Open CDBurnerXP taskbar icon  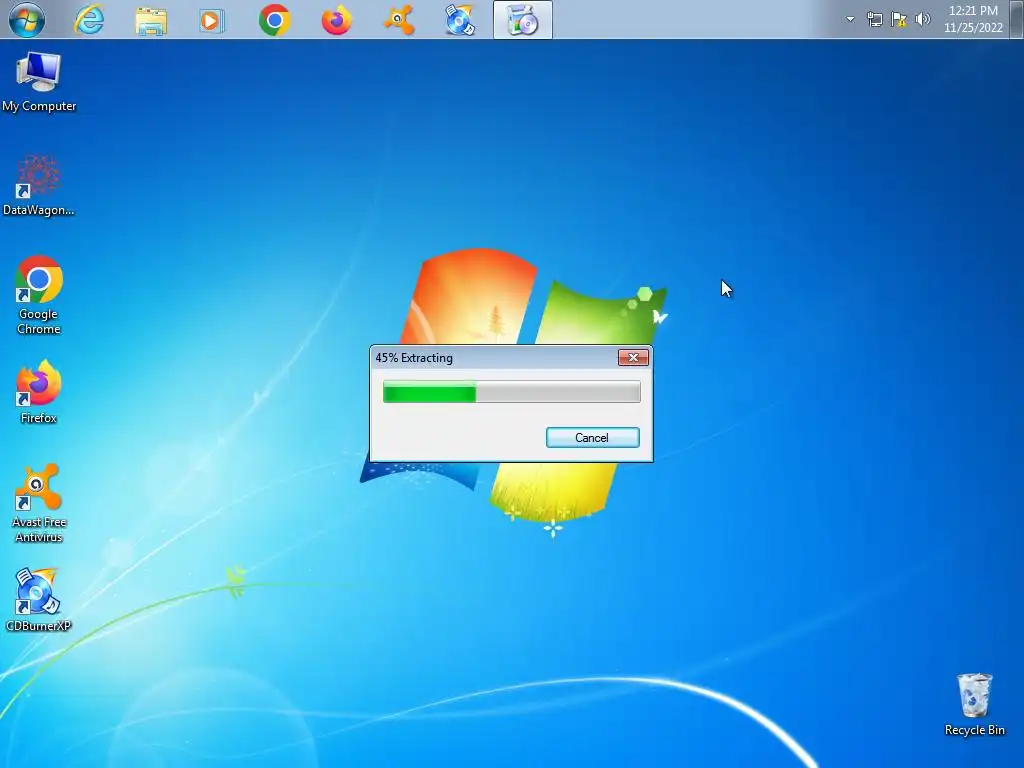point(460,20)
